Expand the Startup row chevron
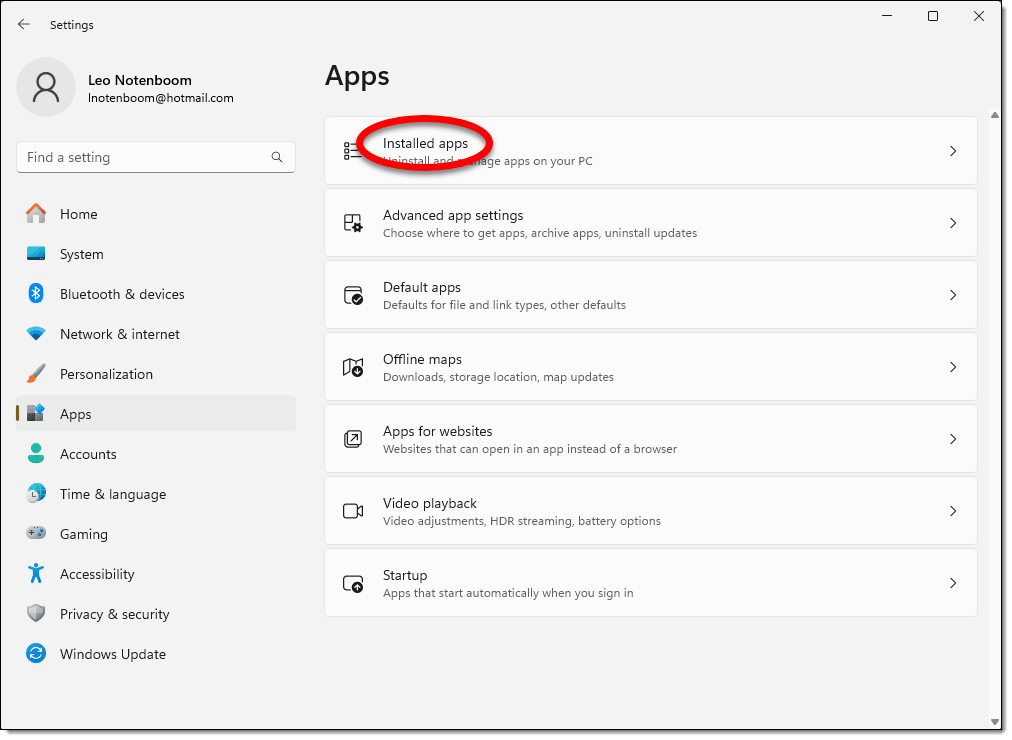The width and height of the screenshot is (1012, 740). 952,583
